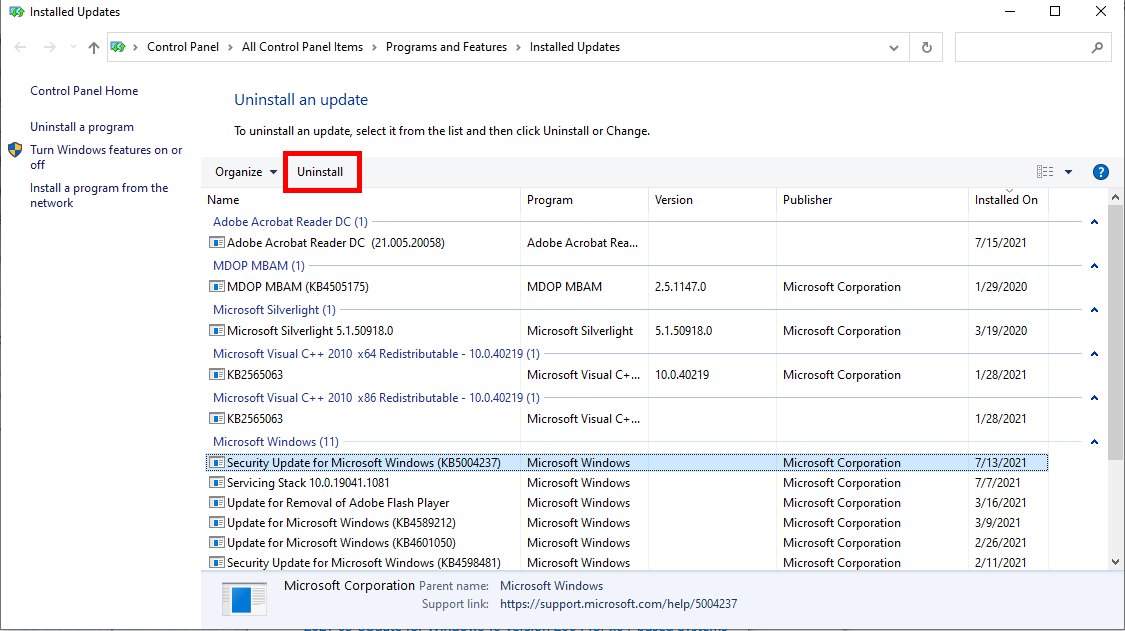
Task: Click the Uninstall toolbar button
Action: click(320, 172)
